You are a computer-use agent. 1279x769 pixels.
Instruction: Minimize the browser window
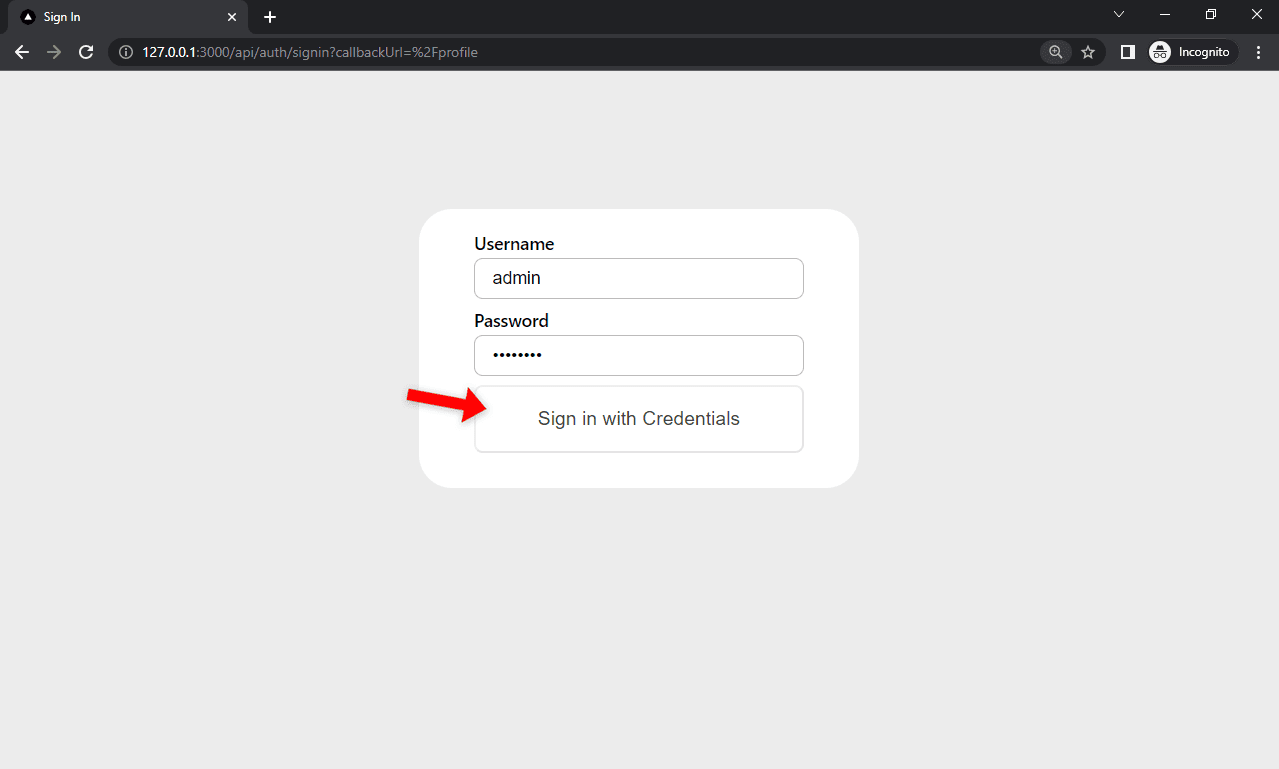pyautogui.click(x=1165, y=14)
